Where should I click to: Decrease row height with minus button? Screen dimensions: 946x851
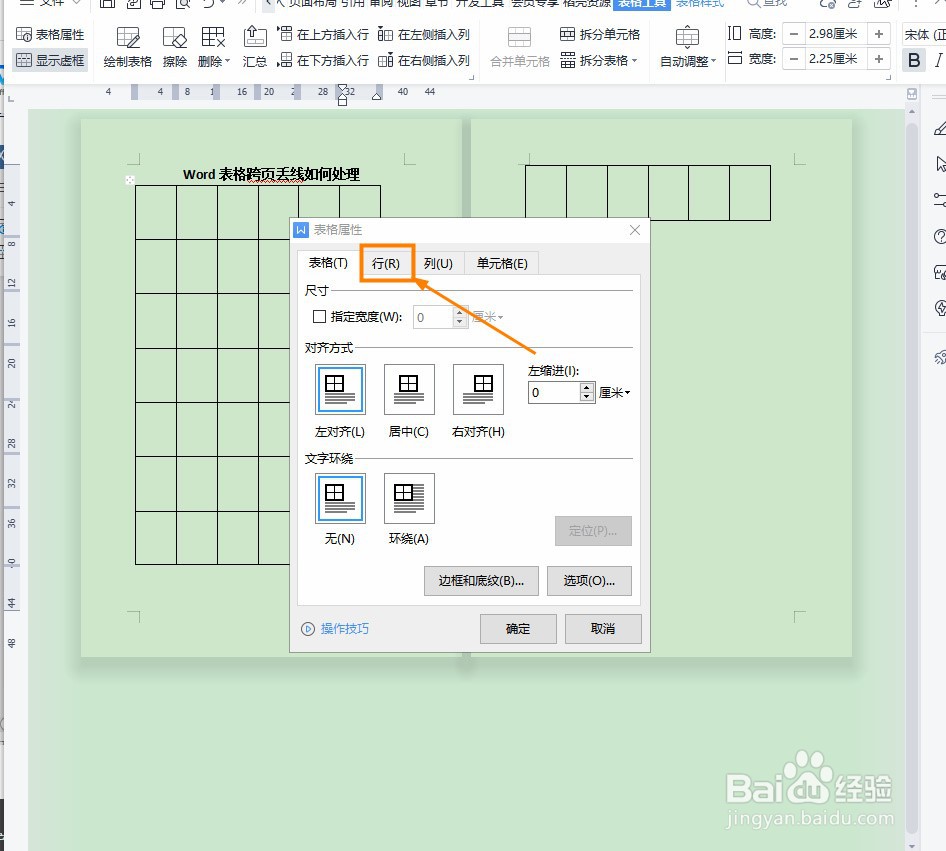coord(794,34)
